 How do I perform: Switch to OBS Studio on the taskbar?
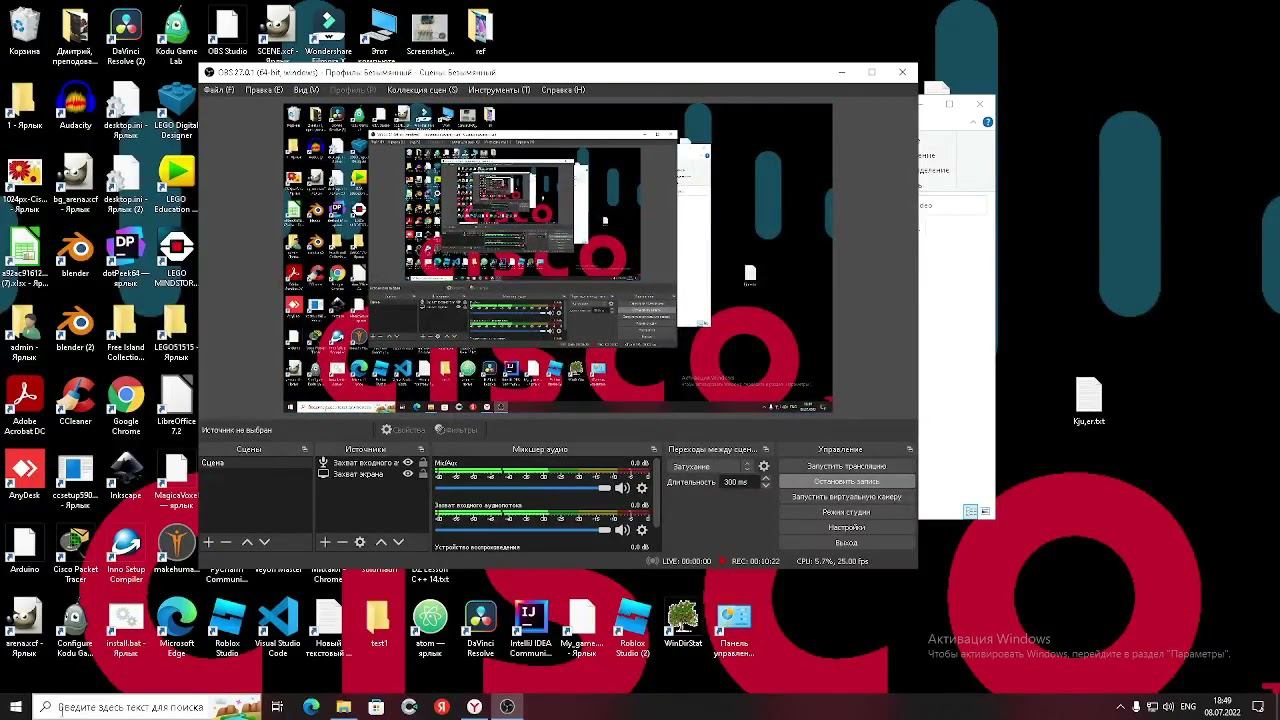pyautogui.click(x=507, y=707)
